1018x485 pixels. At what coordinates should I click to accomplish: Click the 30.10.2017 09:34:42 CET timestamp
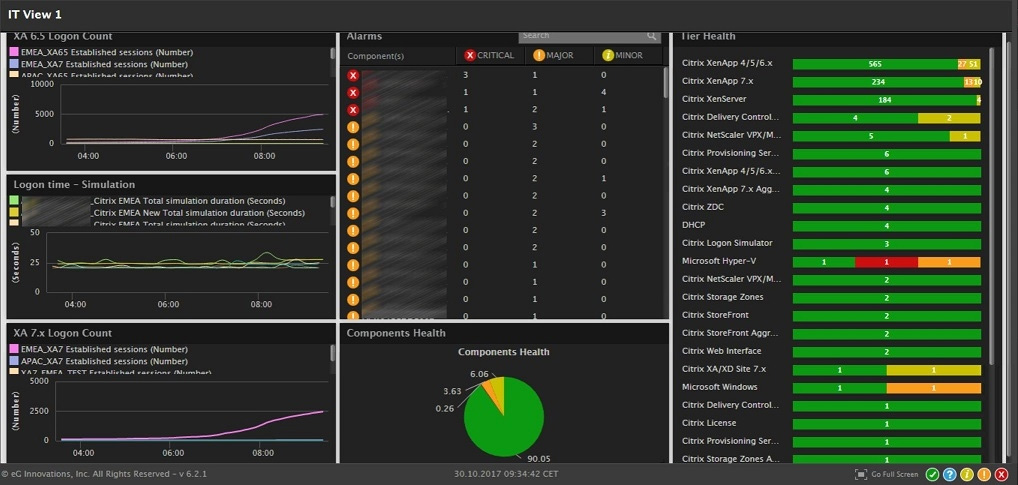click(x=506, y=475)
